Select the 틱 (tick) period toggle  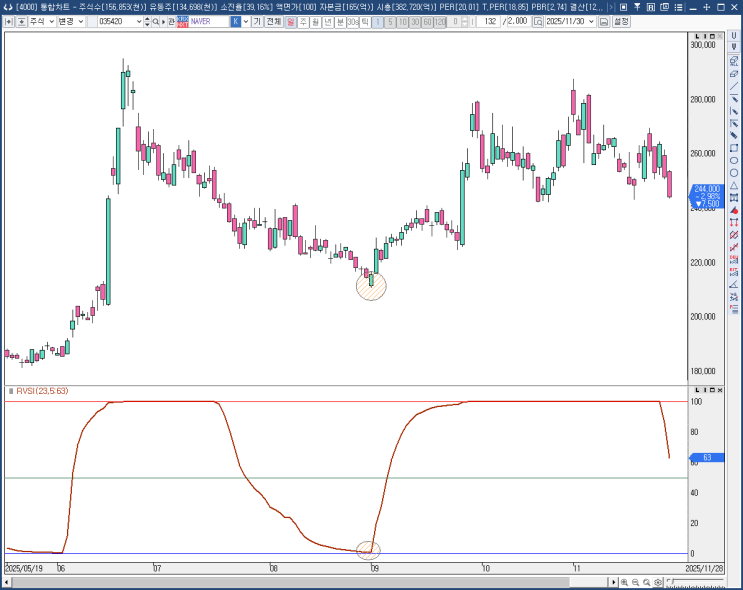pos(365,22)
